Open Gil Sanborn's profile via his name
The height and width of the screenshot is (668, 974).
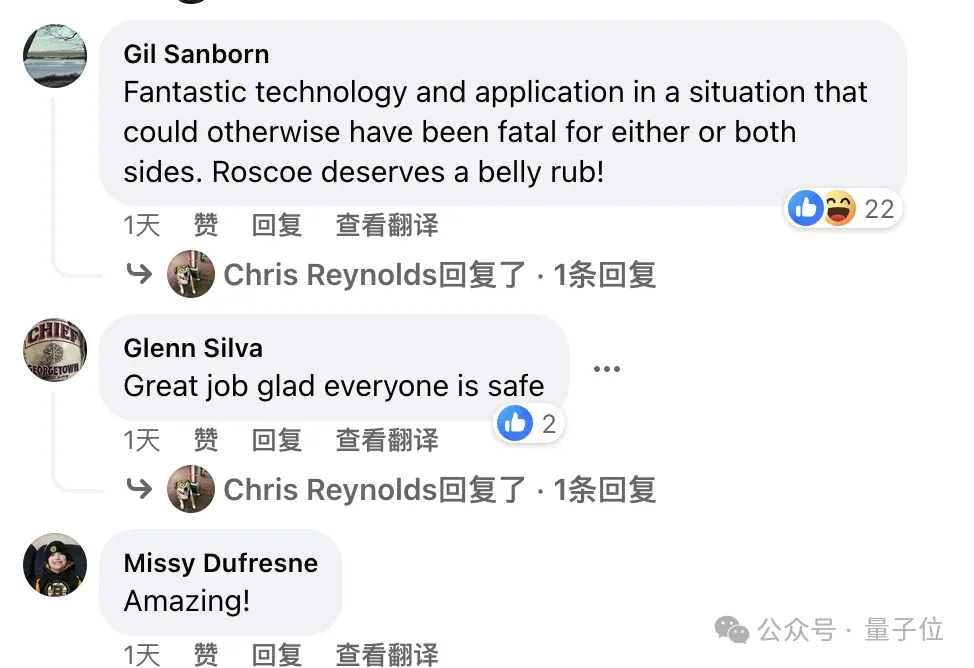[196, 54]
